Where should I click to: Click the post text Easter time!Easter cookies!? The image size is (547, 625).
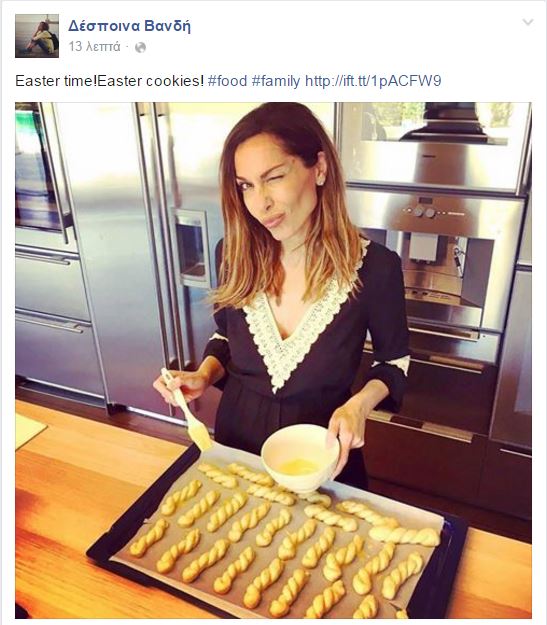point(110,81)
